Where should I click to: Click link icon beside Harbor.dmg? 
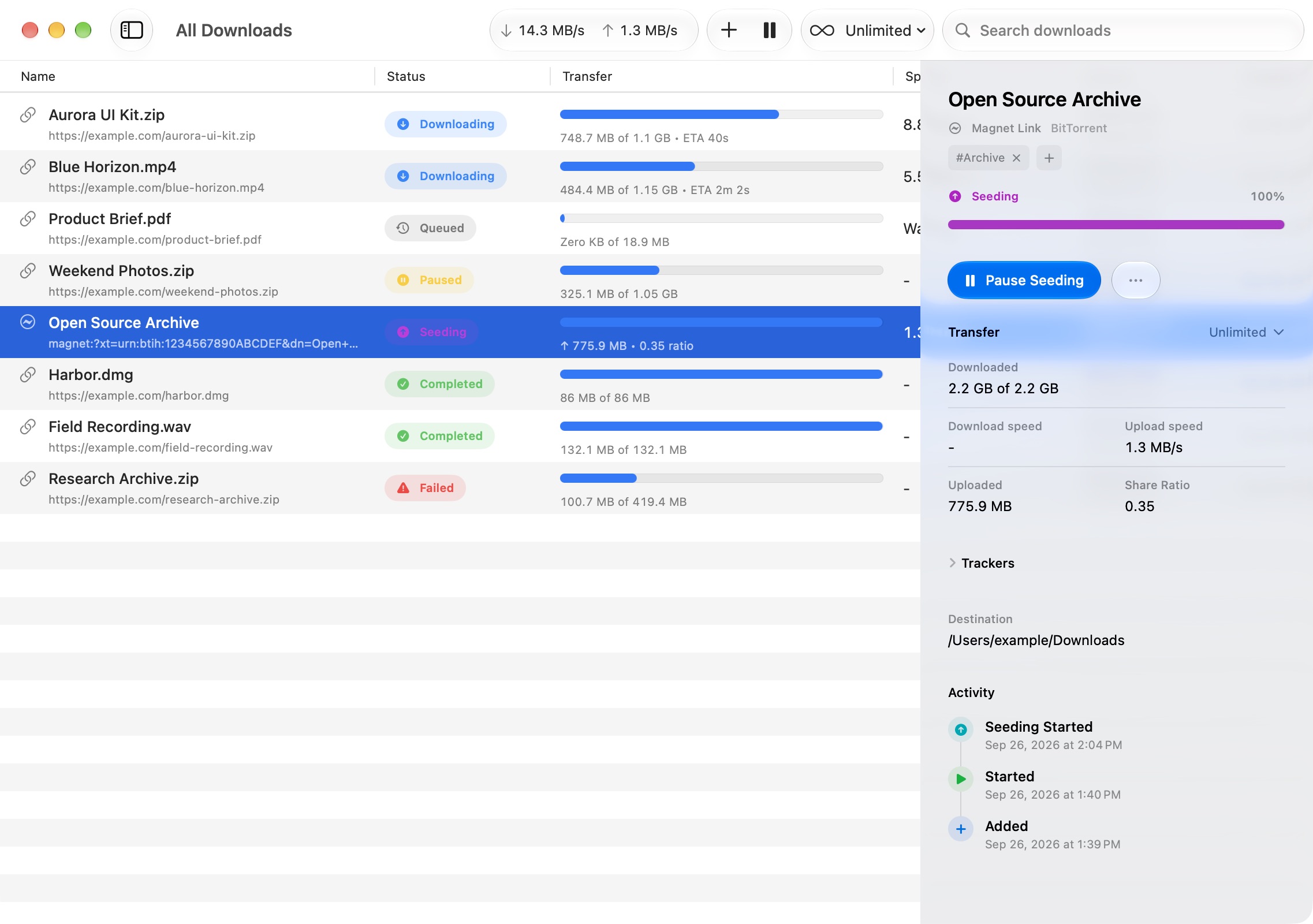(28, 375)
